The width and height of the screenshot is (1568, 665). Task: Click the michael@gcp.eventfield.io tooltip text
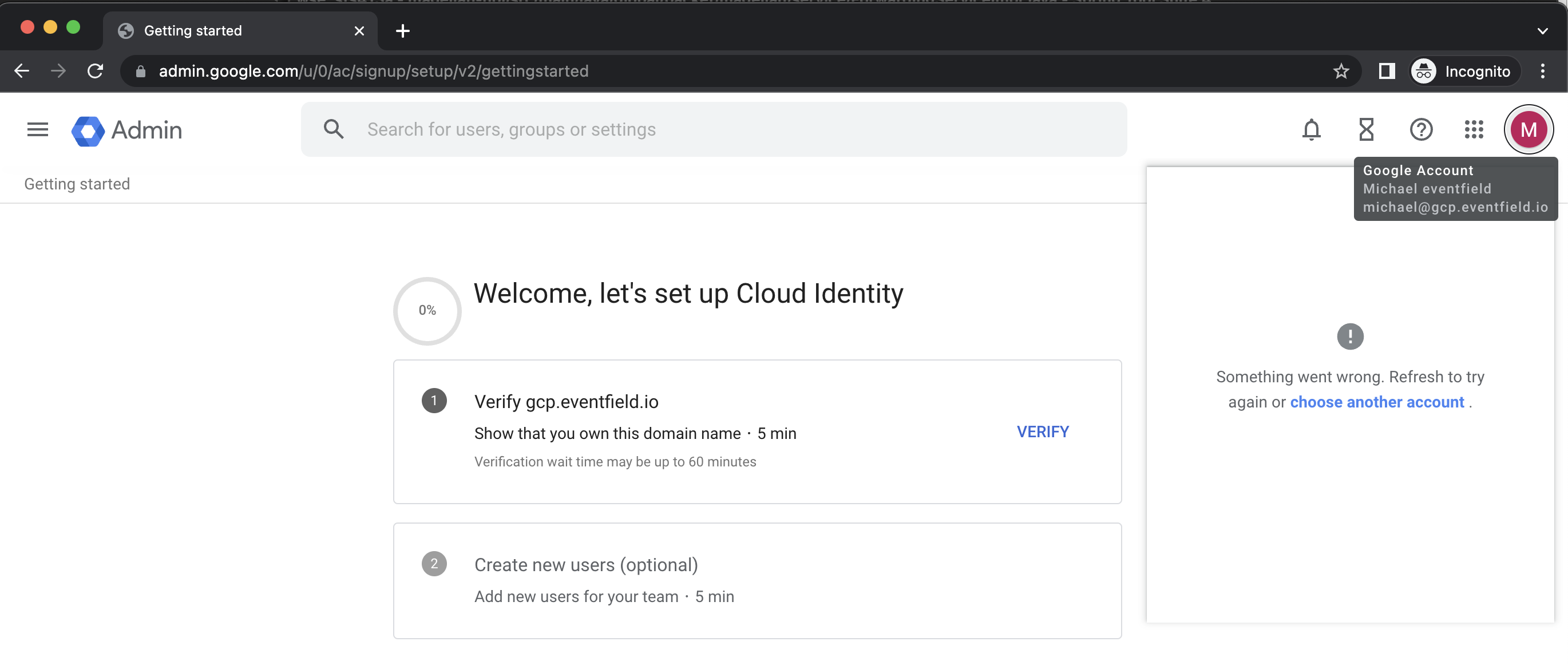pyautogui.click(x=1455, y=207)
